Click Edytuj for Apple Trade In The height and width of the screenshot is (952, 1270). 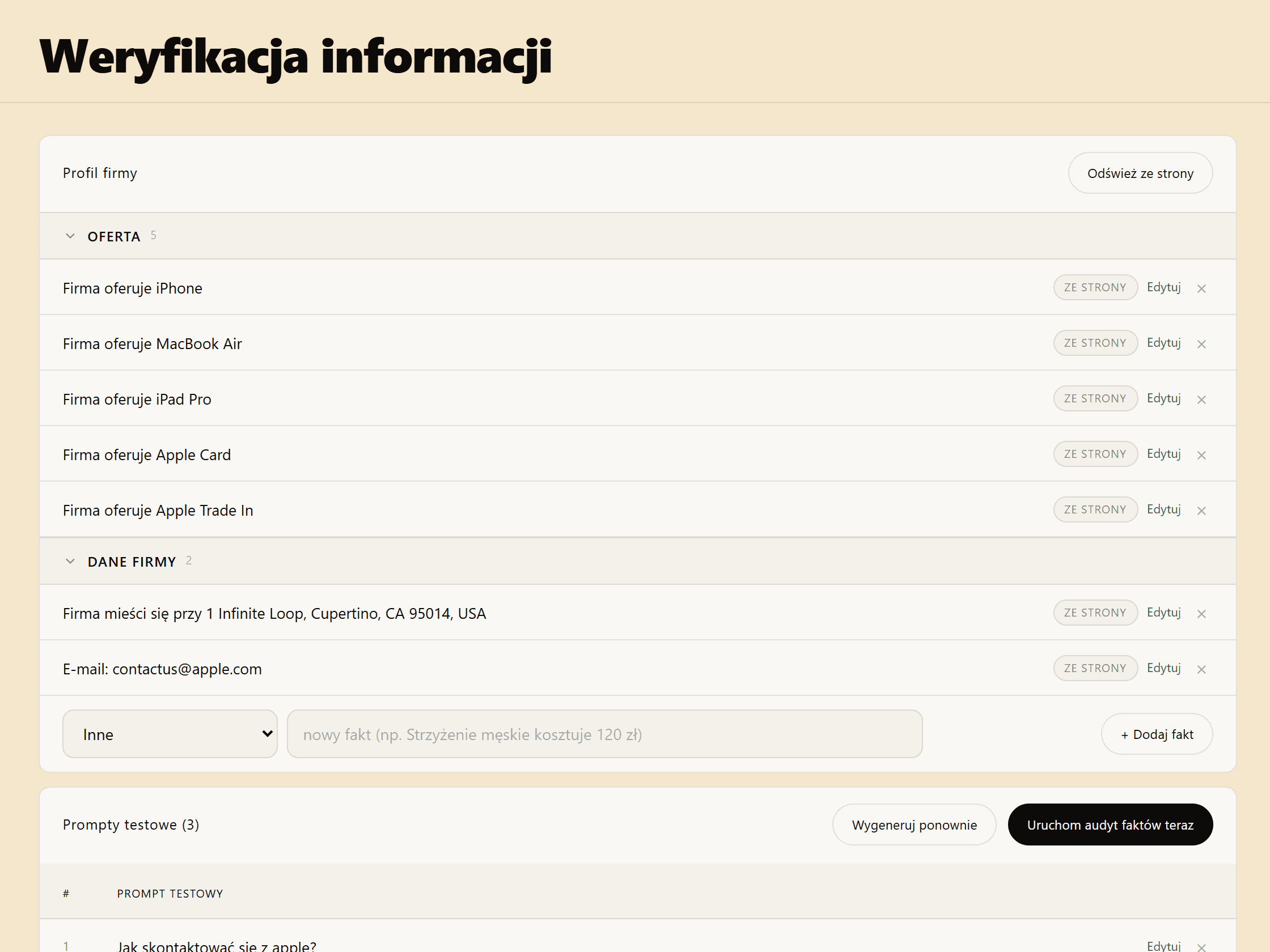click(x=1163, y=509)
